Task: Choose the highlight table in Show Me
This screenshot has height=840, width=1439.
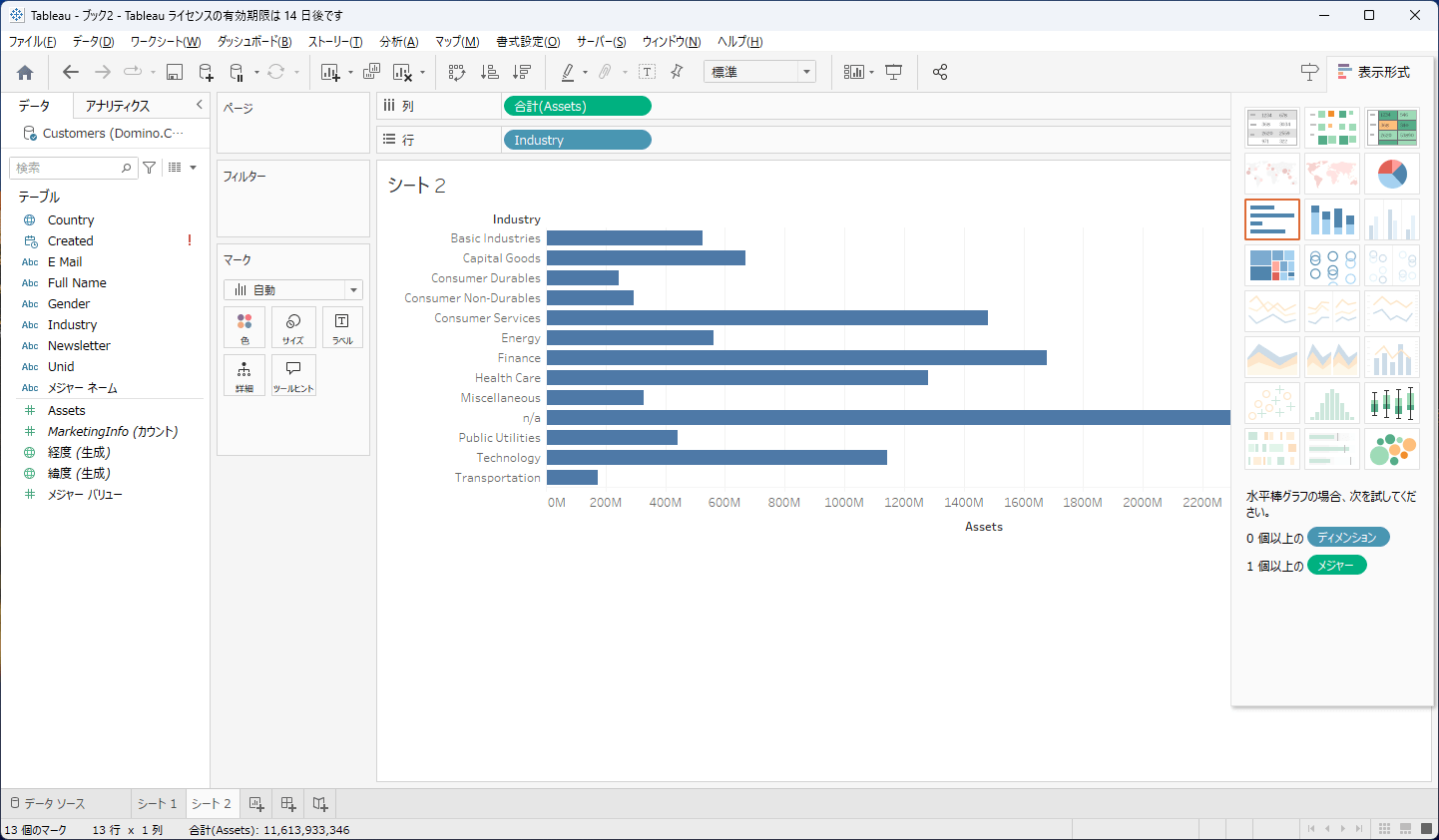Action: point(1392,128)
